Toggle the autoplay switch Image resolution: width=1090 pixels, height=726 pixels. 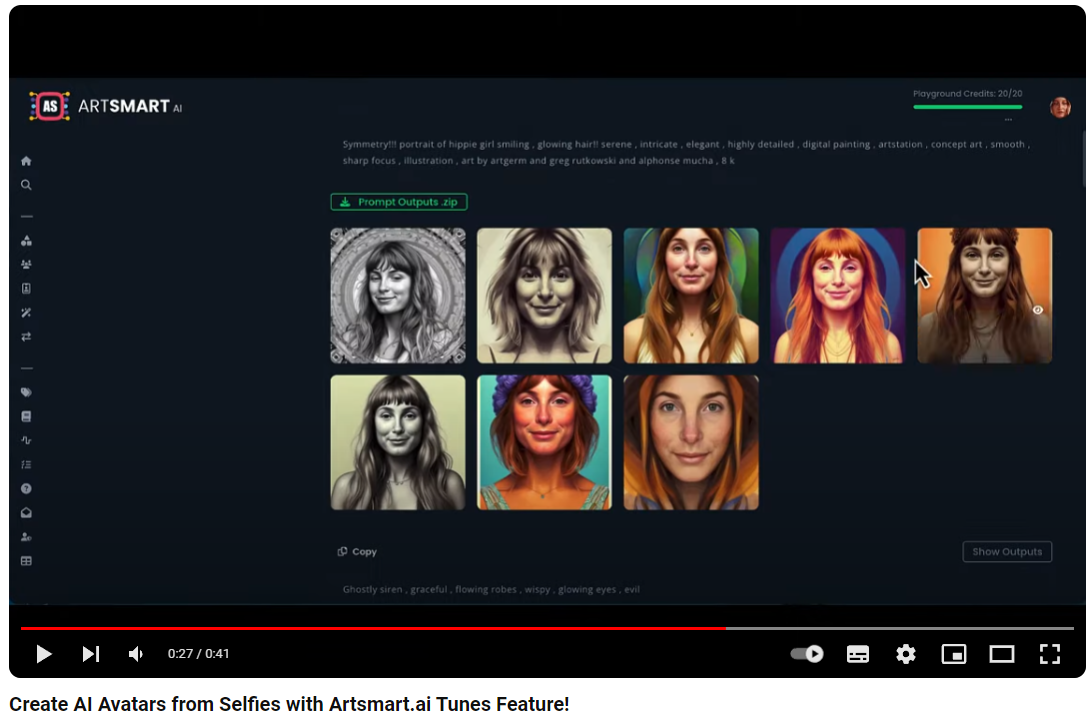tap(807, 654)
